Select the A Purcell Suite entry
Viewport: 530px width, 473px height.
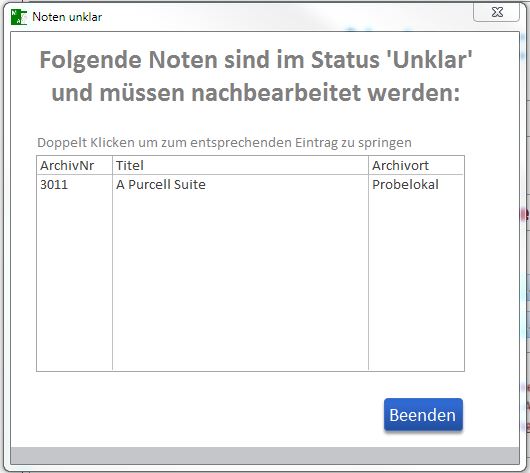(161, 185)
